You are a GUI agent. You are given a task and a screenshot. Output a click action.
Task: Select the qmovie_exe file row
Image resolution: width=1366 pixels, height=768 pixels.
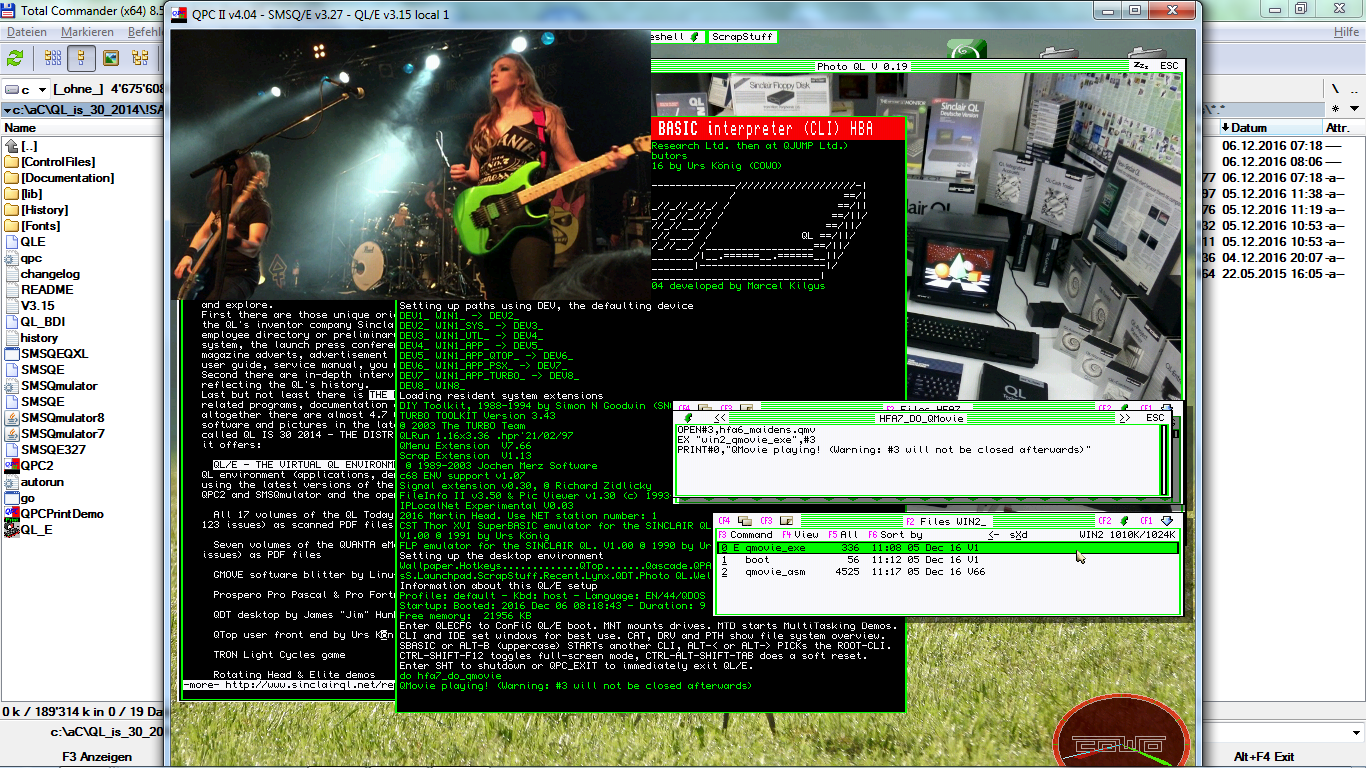tap(948, 548)
